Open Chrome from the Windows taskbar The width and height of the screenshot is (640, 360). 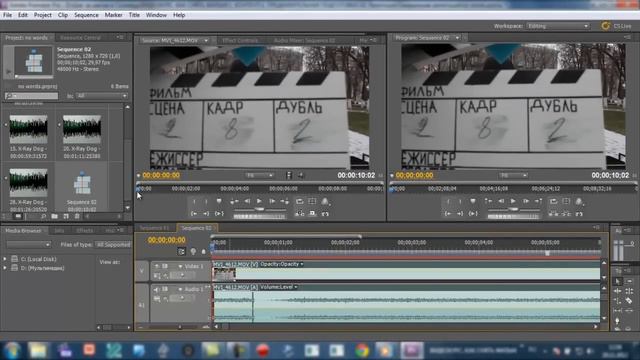(x=361, y=351)
